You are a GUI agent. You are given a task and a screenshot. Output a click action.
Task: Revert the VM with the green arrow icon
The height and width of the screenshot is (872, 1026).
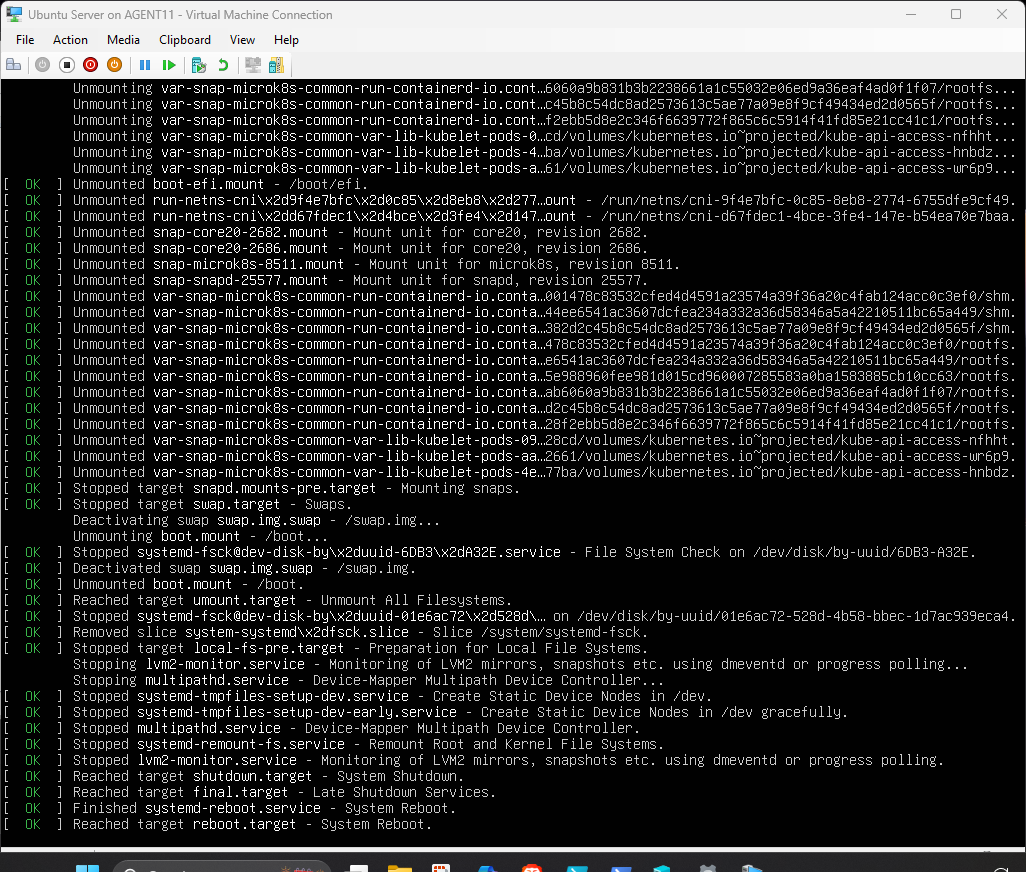(223, 65)
